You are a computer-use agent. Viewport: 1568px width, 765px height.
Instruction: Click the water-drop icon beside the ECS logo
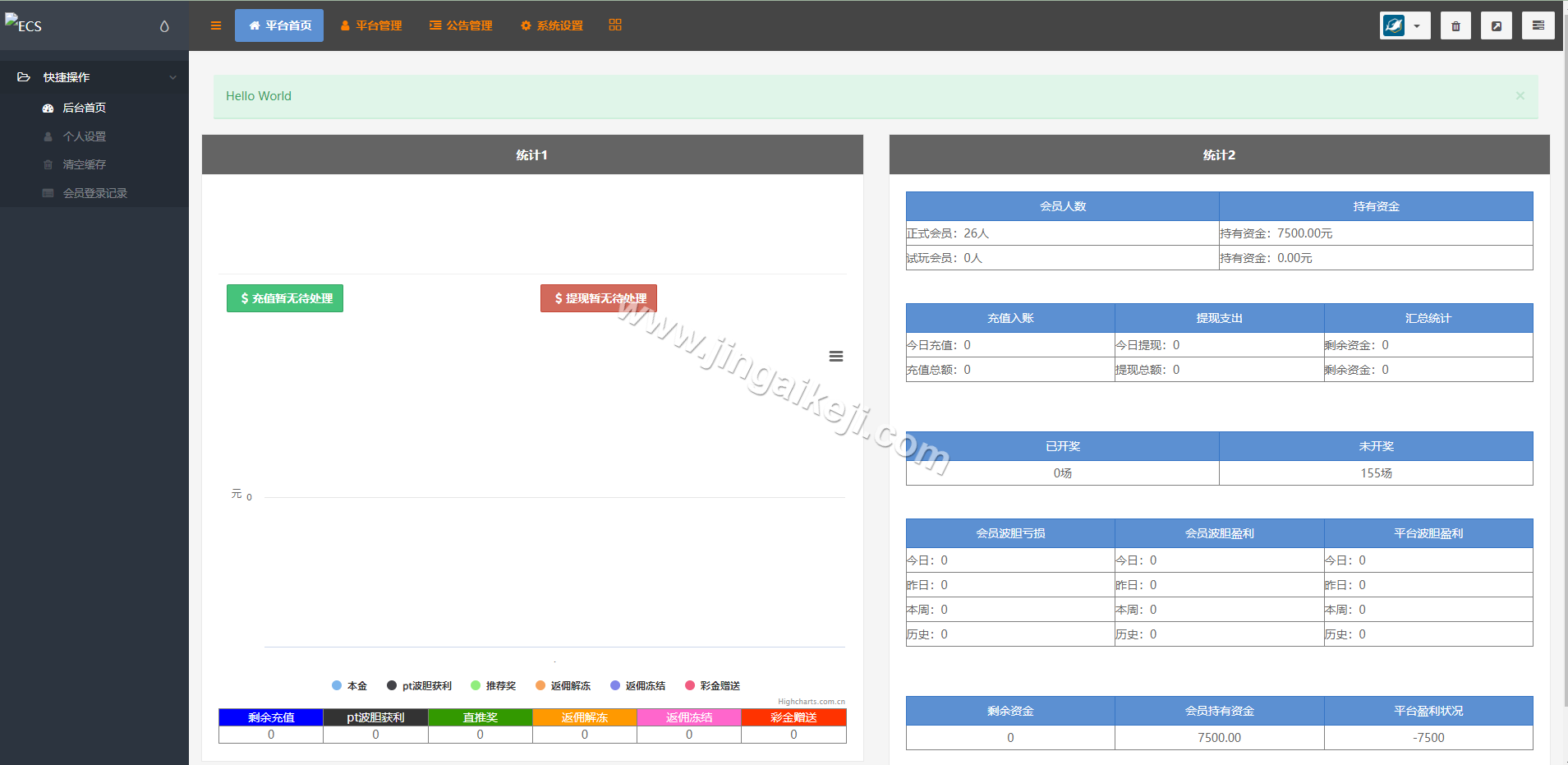coord(163,26)
